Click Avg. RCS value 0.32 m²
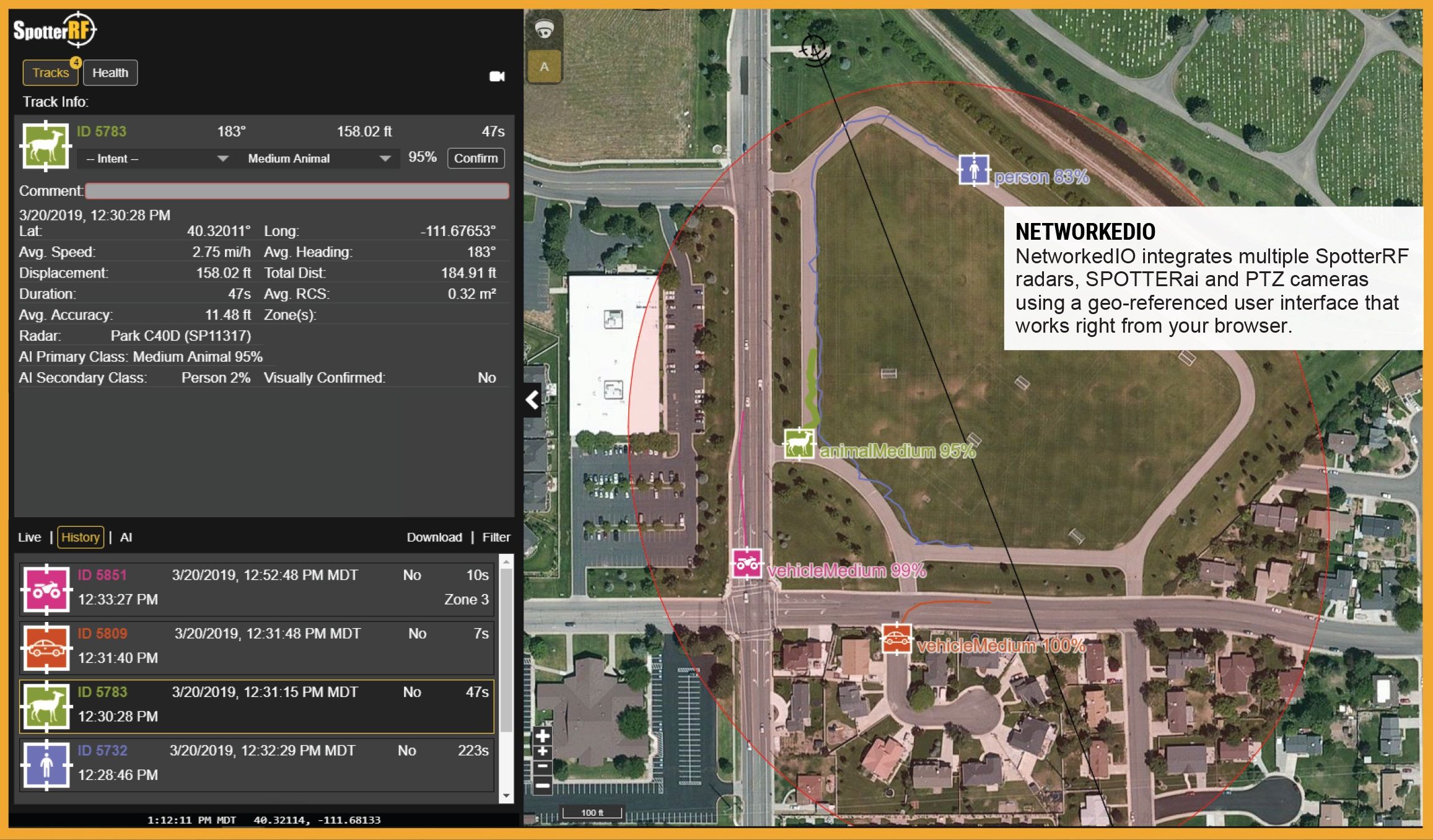1433x840 pixels. click(x=472, y=294)
